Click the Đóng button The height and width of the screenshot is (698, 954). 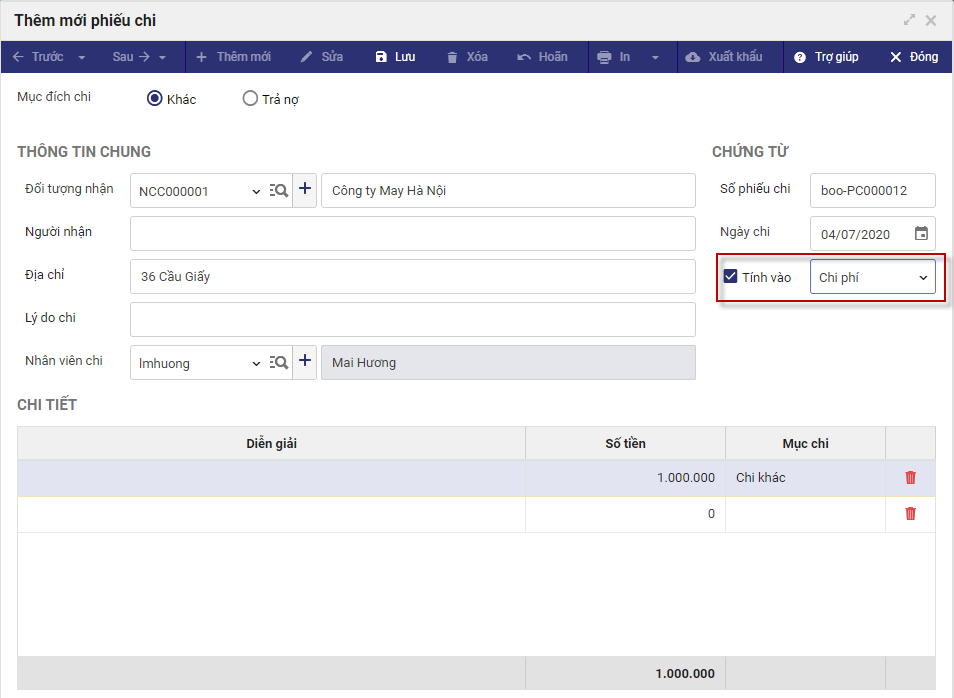tap(914, 57)
